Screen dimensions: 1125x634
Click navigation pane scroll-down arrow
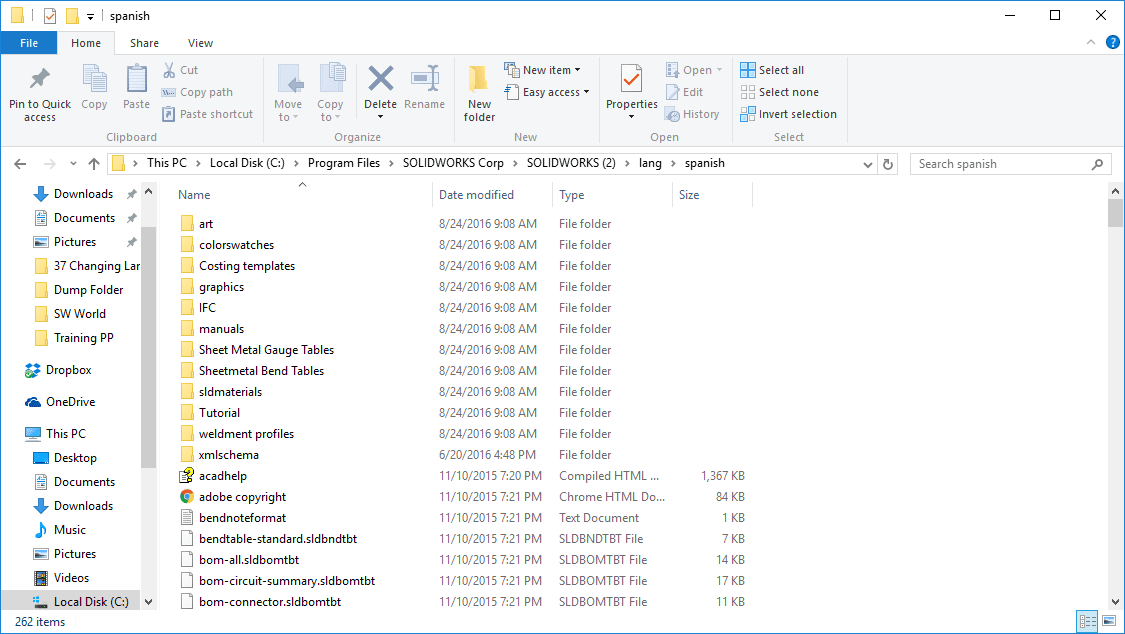click(149, 602)
